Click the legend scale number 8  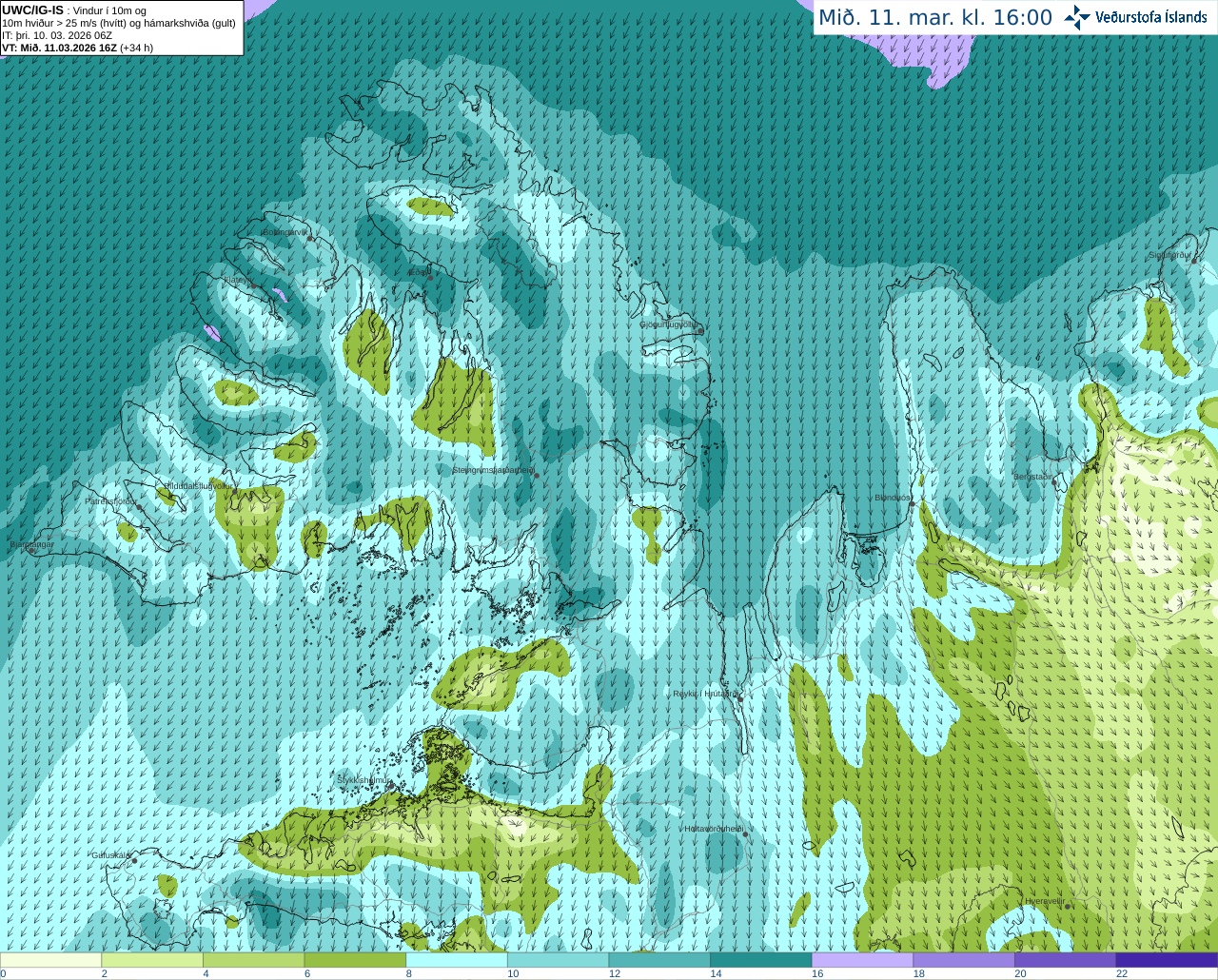408,973
